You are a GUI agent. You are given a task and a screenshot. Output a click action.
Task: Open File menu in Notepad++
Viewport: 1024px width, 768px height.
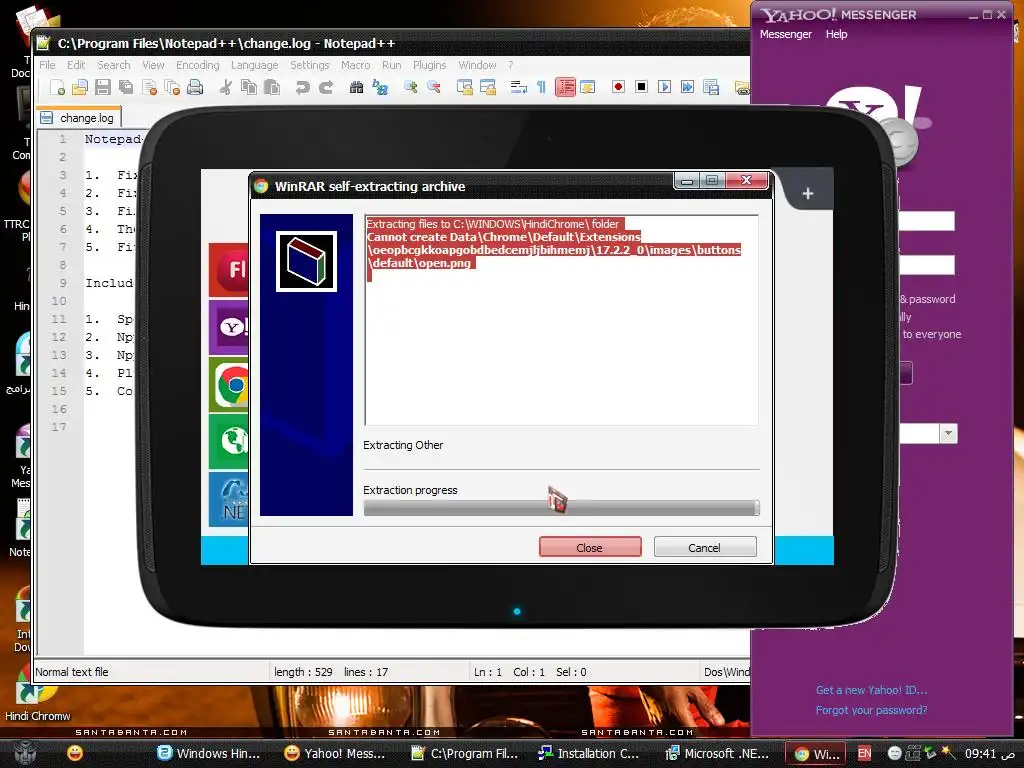[x=47, y=65]
